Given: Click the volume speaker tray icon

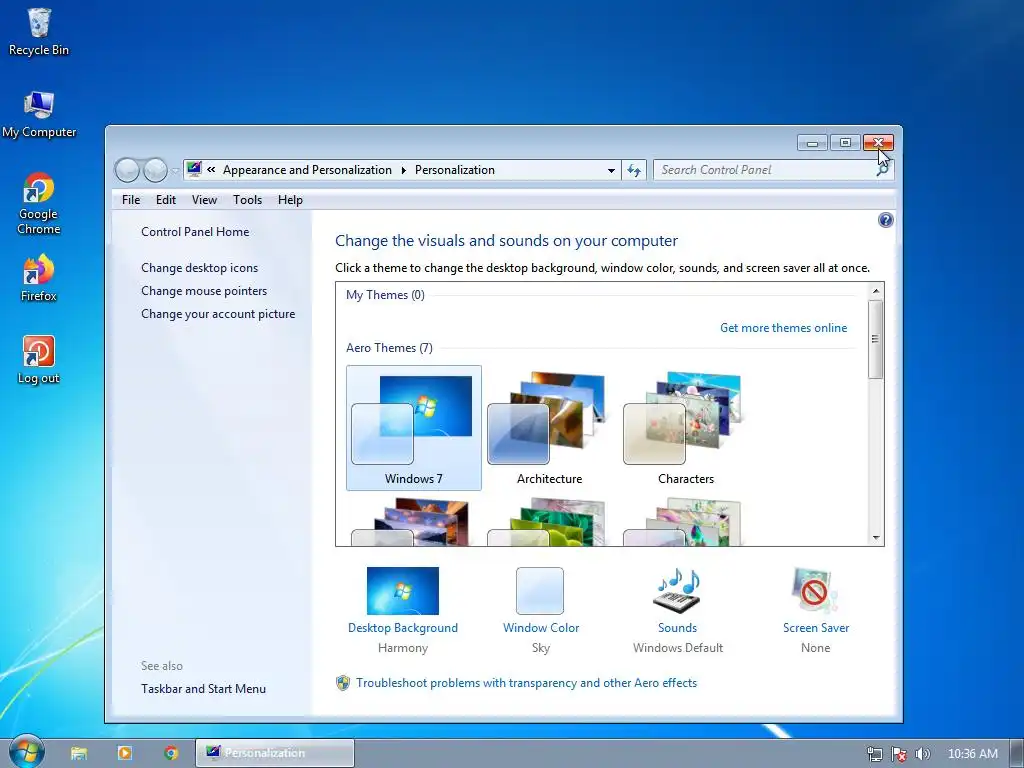Looking at the screenshot, I should click(x=922, y=754).
